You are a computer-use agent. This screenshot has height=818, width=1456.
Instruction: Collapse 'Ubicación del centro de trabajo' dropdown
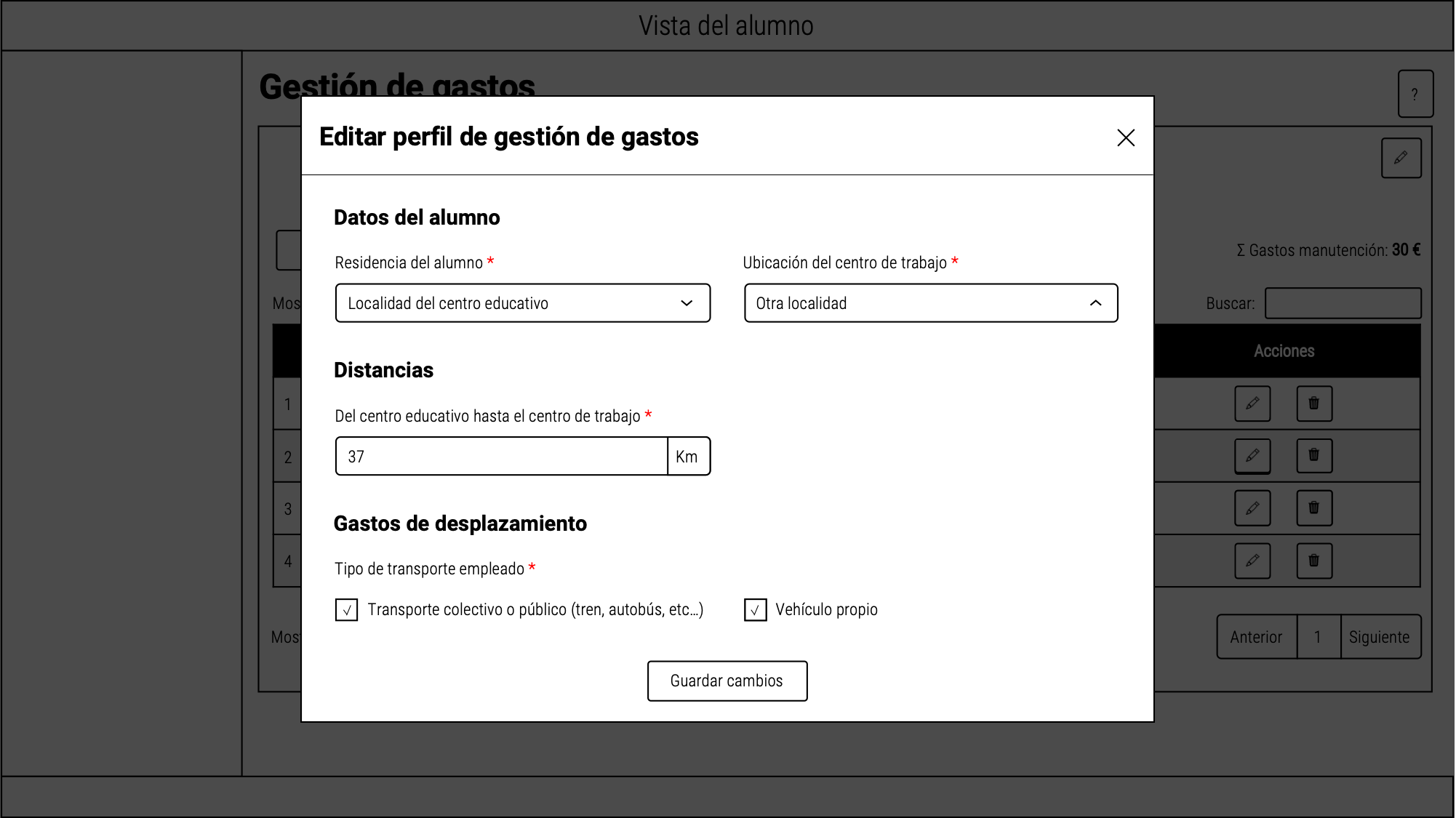click(x=1097, y=303)
